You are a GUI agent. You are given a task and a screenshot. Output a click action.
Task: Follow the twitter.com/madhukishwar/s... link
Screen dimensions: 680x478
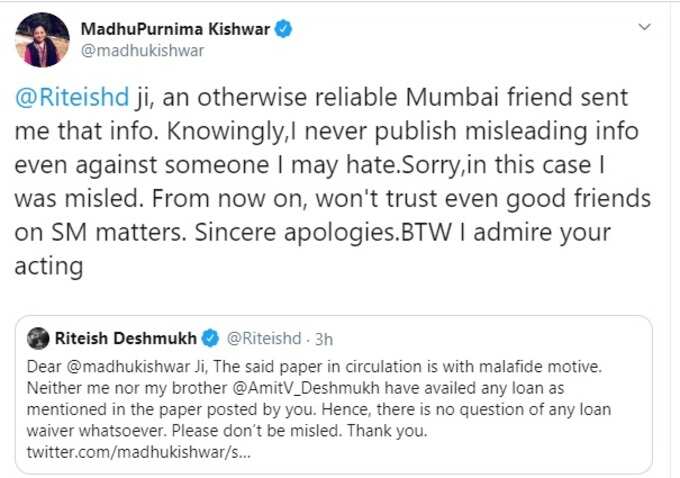click(139, 452)
